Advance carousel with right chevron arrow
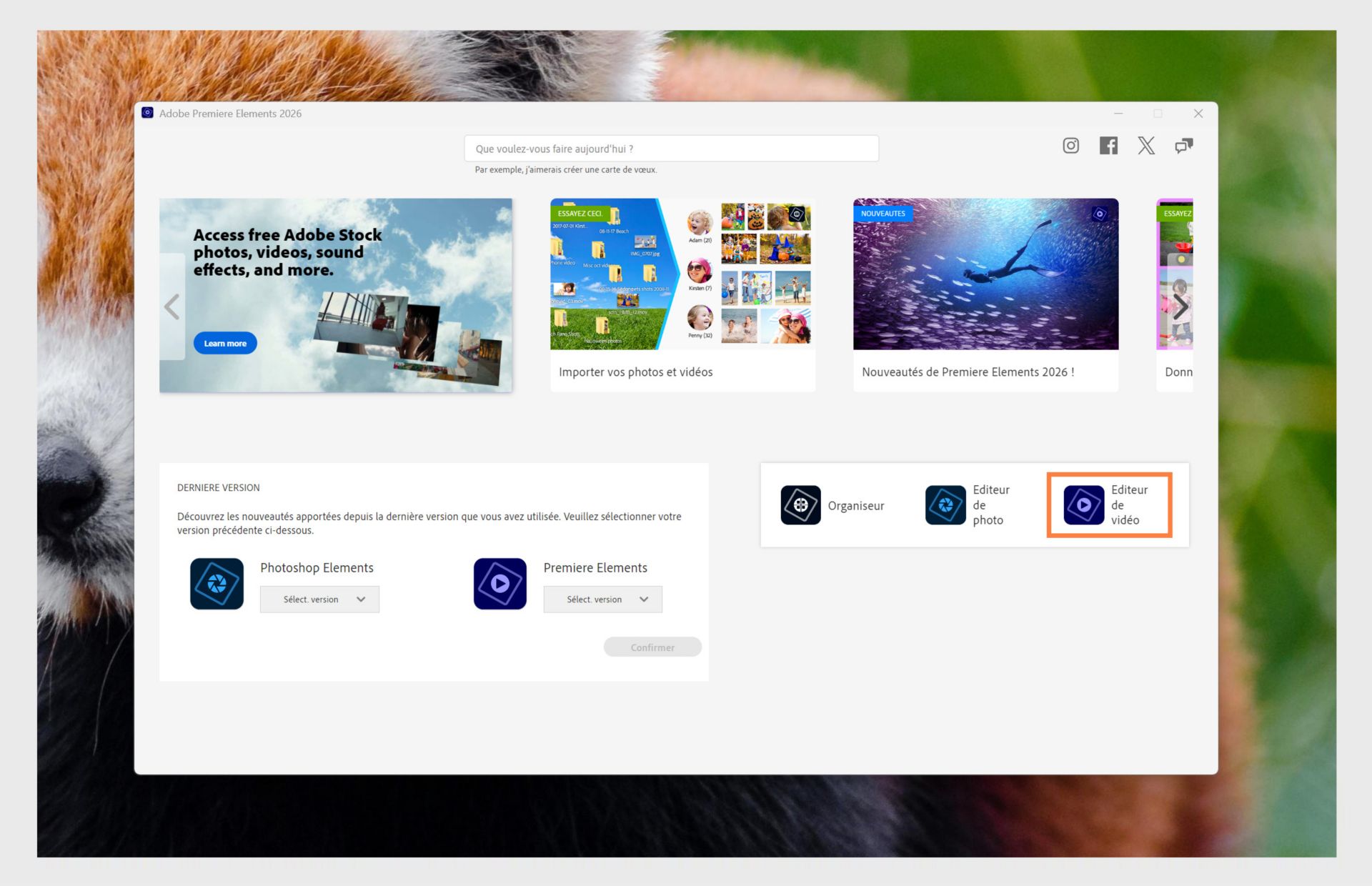This screenshot has height=886, width=1372. (1180, 307)
